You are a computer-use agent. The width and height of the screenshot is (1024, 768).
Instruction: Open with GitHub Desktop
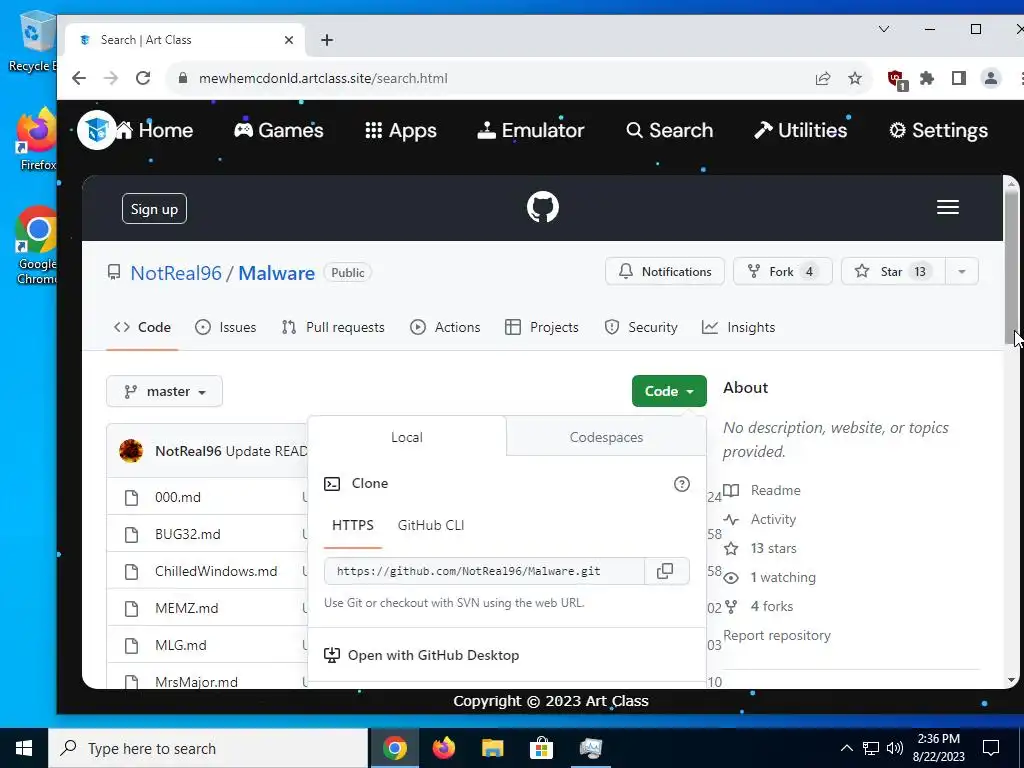[422, 655]
